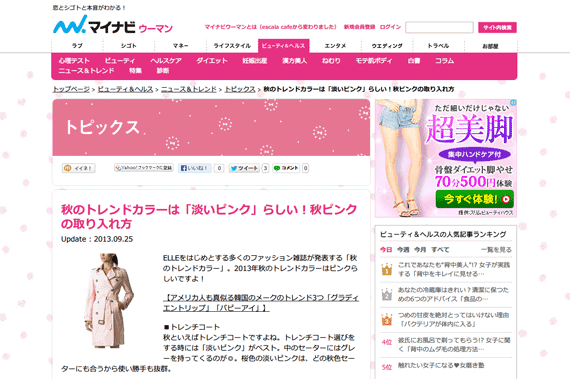Open ビューティ in pink submenu
Viewport: 570px width, 379px height.
point(120,61)
